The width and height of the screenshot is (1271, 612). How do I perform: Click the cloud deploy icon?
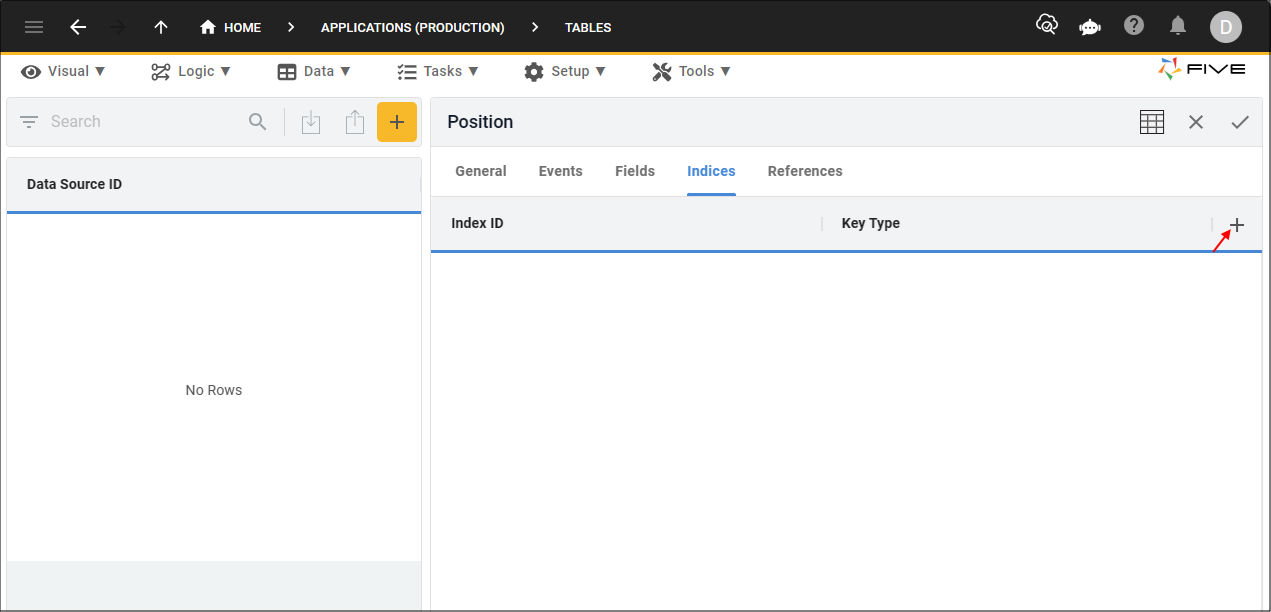[1046, 27]
